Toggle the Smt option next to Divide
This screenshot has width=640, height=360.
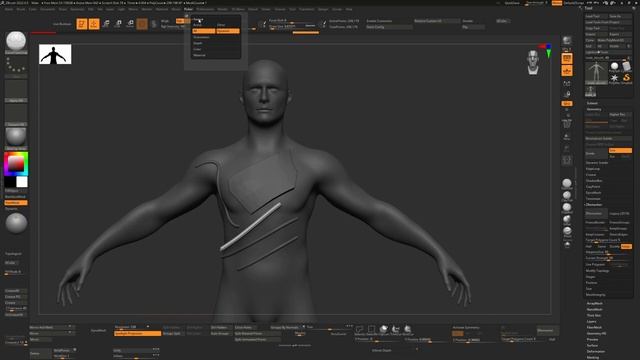(620, 151)
